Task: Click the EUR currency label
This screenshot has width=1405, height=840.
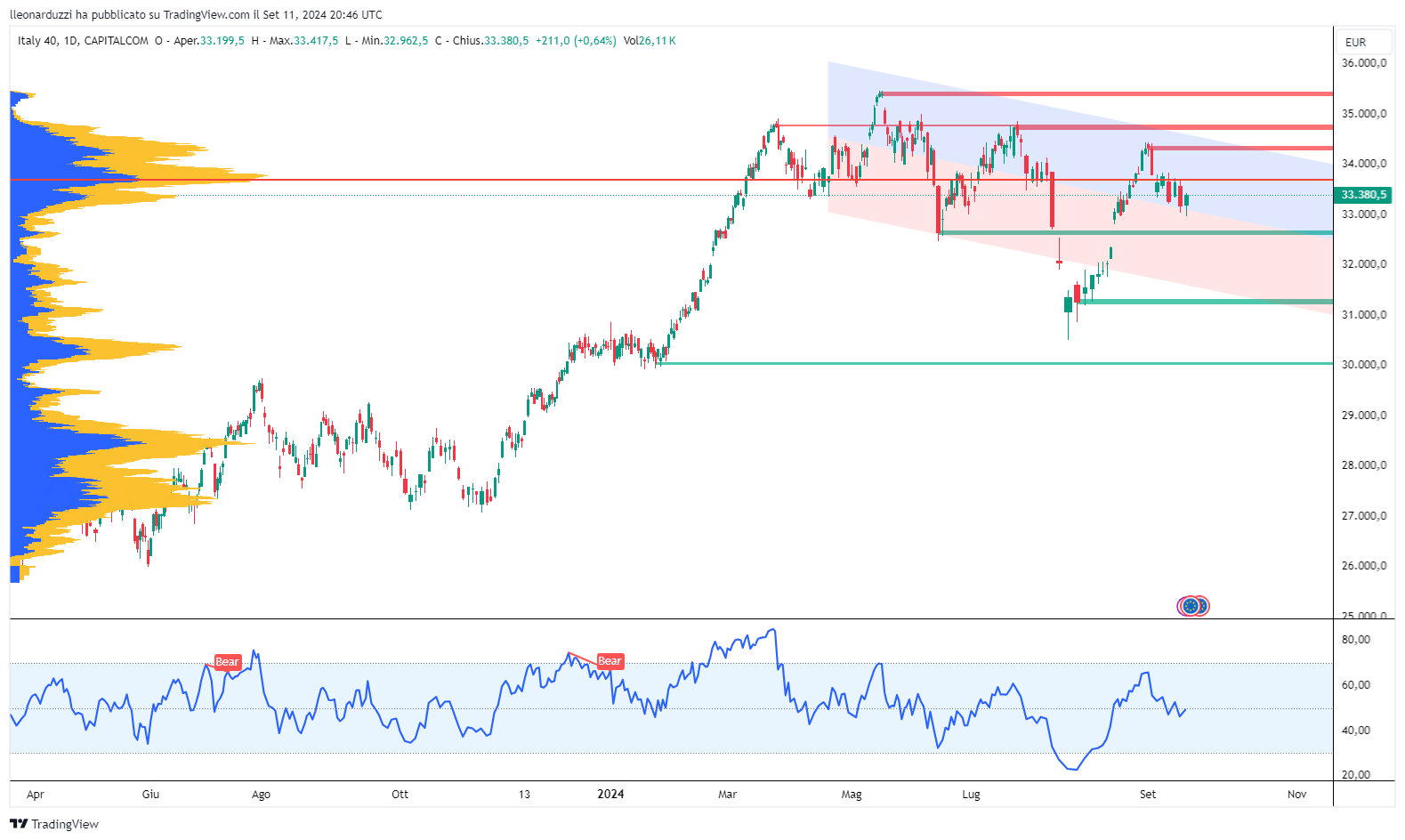Action: [x=1356, y=43]
